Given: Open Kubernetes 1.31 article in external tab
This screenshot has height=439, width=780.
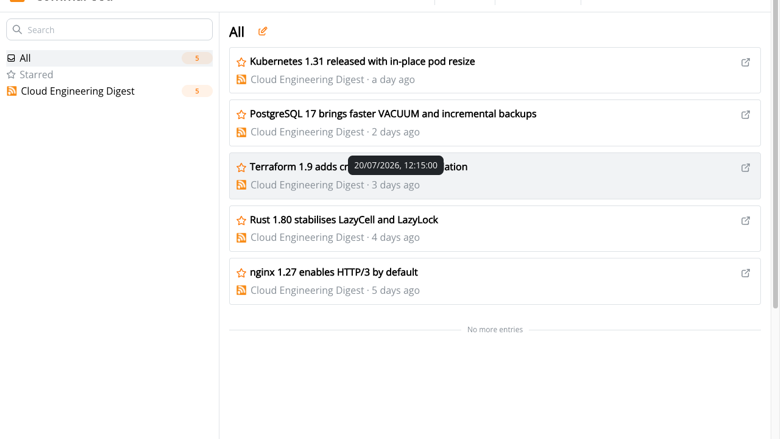Looking at the screenshot, I should [x=745, y=62].
